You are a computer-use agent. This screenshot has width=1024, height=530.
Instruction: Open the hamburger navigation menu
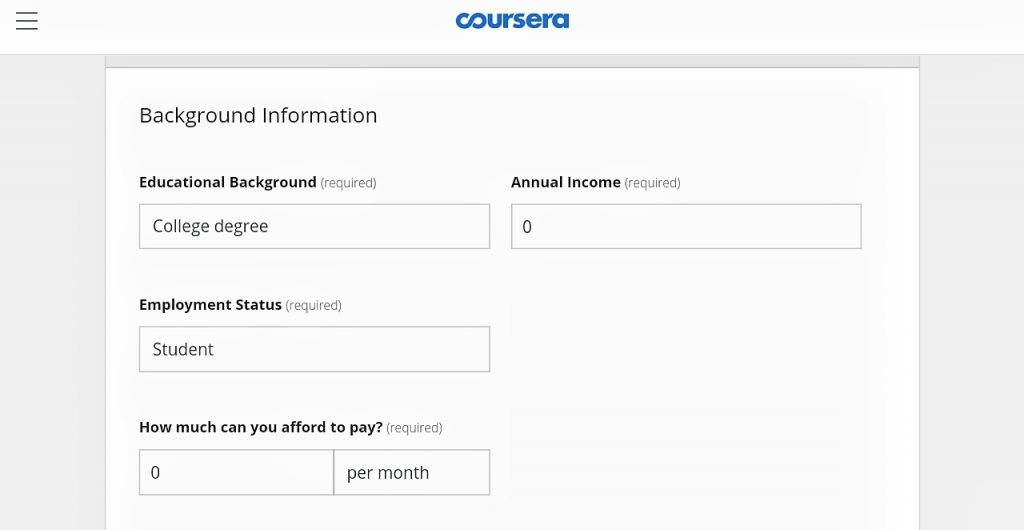click(x=27, y=21)
